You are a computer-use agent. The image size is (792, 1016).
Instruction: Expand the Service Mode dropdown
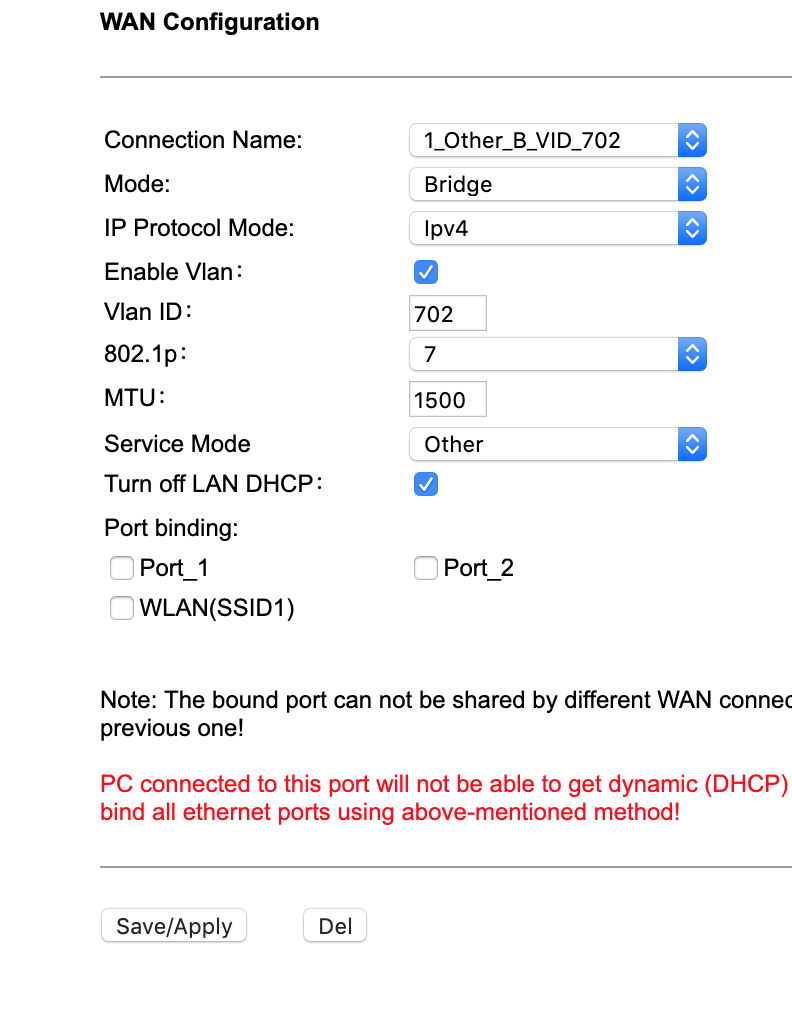tap(557, 444)
